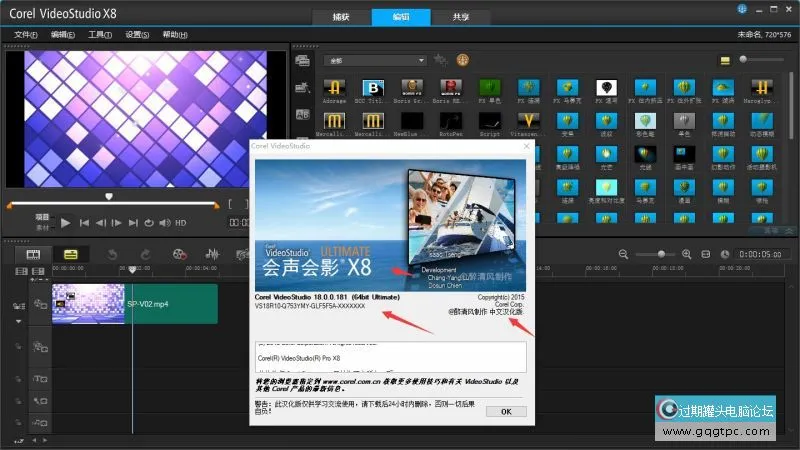Viewport: 800px width, 450px height.
Task: Switch to Timeline view (yellow icon)
Action: point(70,254)
